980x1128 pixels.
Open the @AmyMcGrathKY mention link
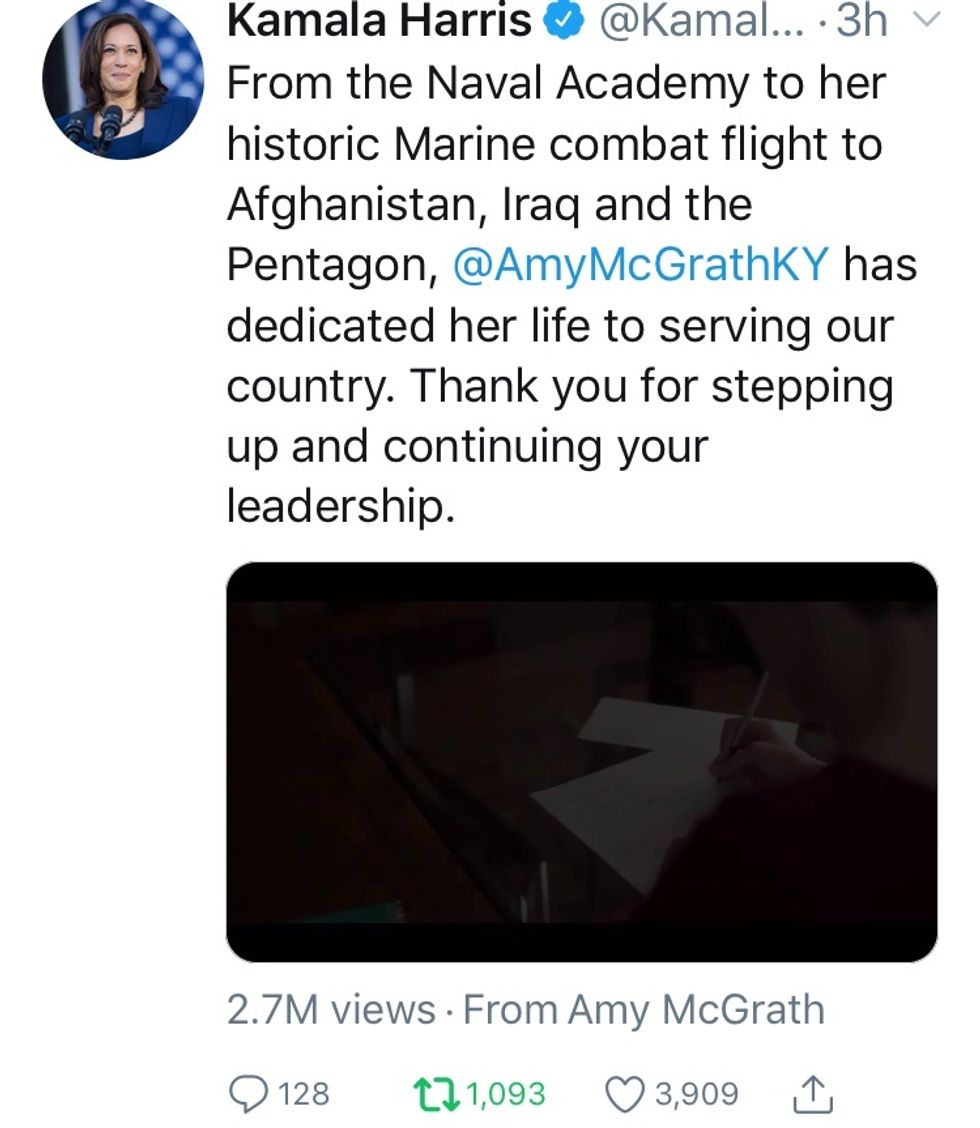[x=641, y=265]
